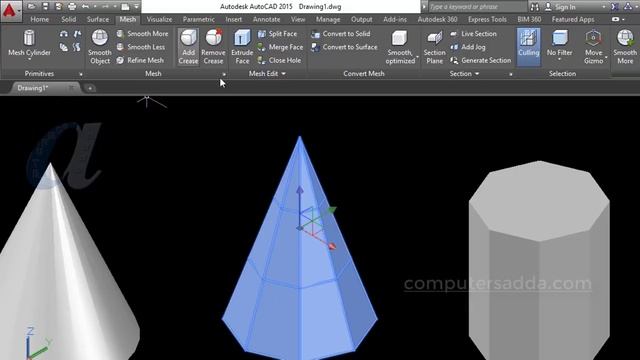Click the Undo arrow in the quick-access toolbar
Image resolution: width=640 pixels, height=360 pixels.
pos(85,7)
